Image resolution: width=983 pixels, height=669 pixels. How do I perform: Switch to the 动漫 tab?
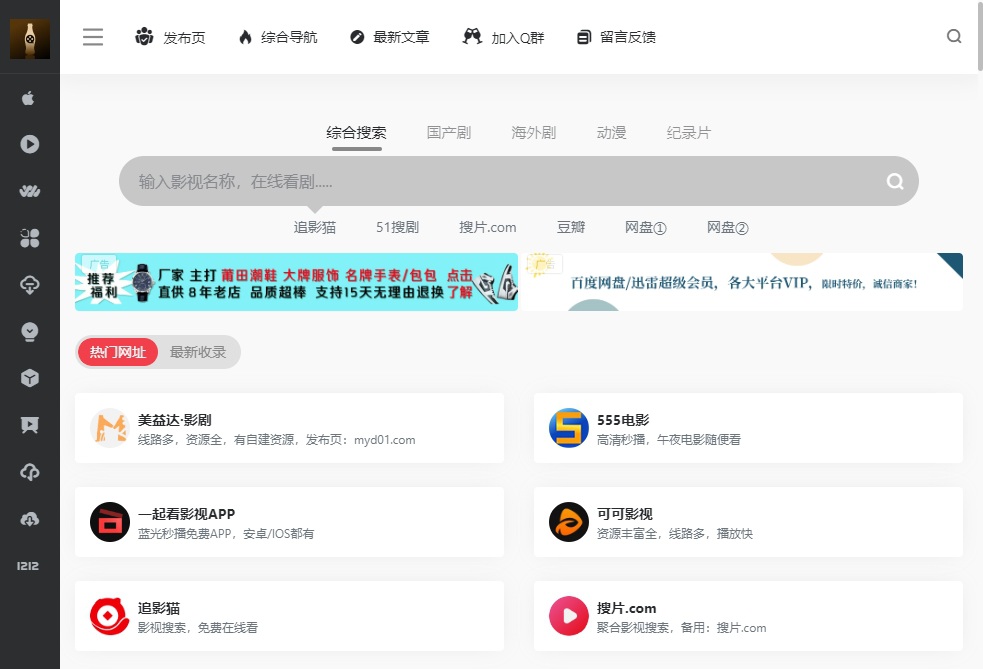pyautogui.click(x=611, y=133)
